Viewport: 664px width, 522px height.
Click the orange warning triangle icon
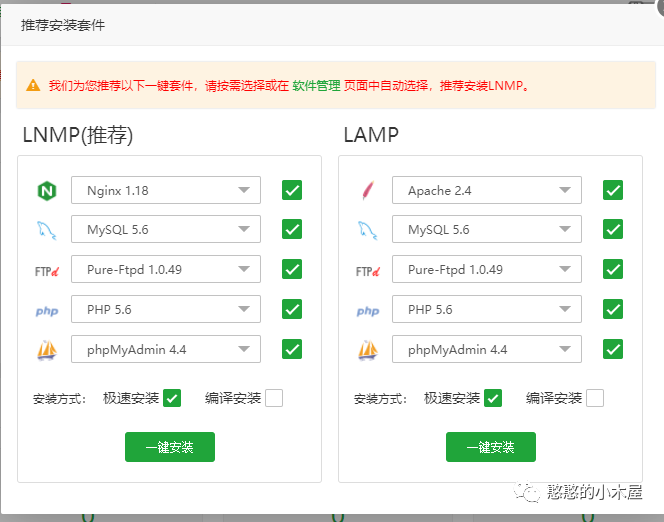pos(33,85)
